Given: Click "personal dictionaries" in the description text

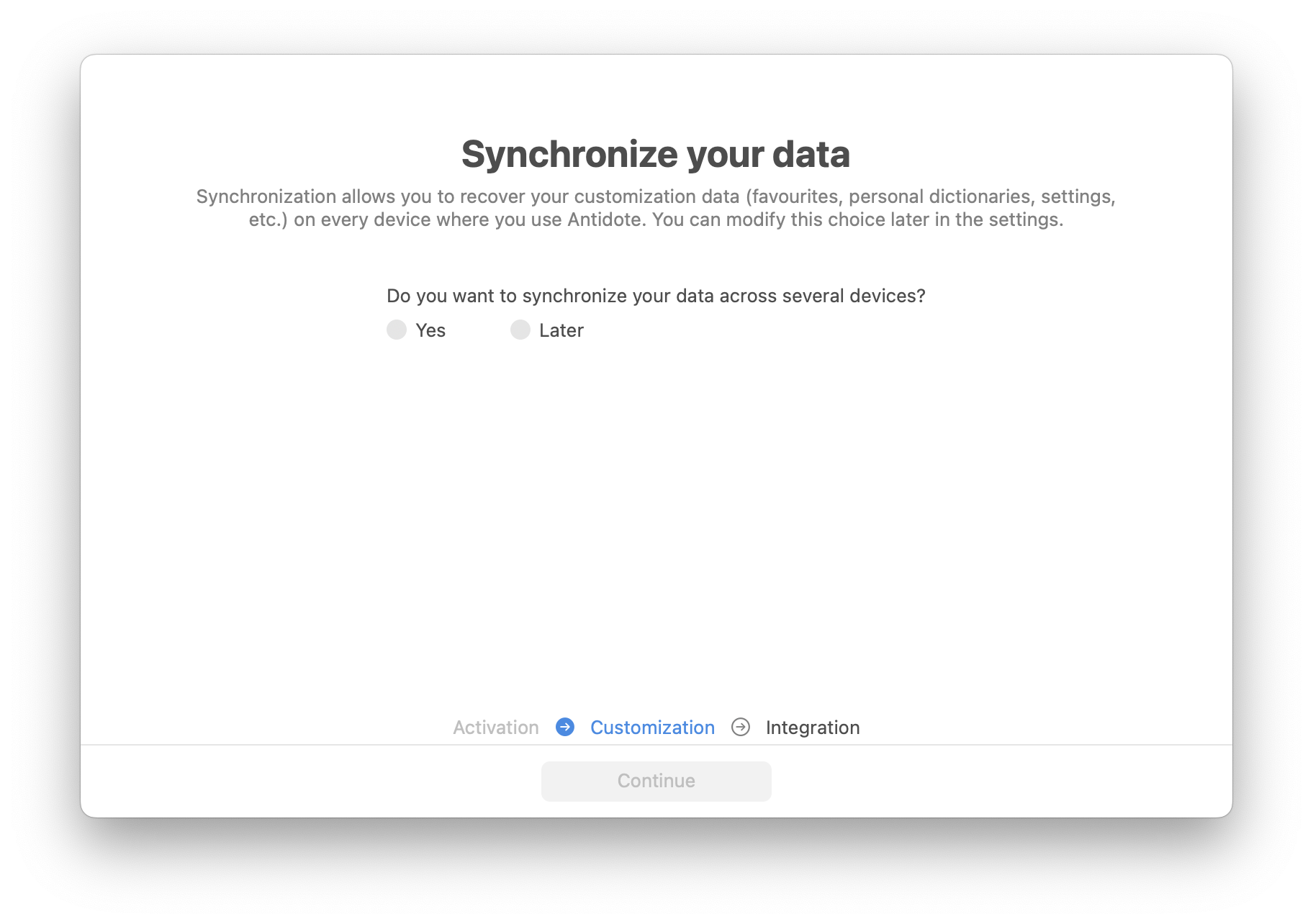Looking at the screenshot, I should click(942, 196).
